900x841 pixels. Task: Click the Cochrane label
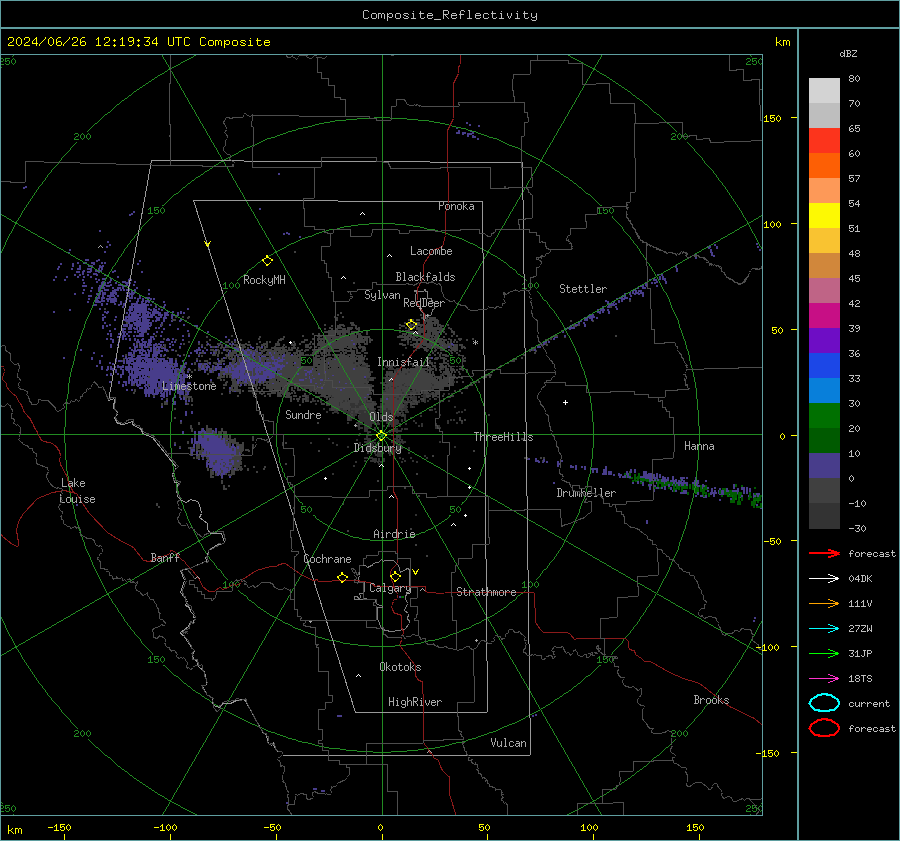pos(327,559)
